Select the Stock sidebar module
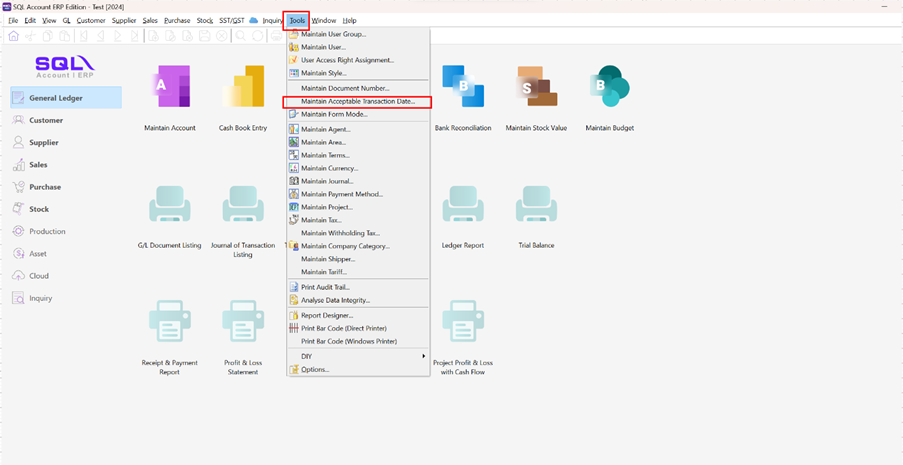 tap(39, 209)
